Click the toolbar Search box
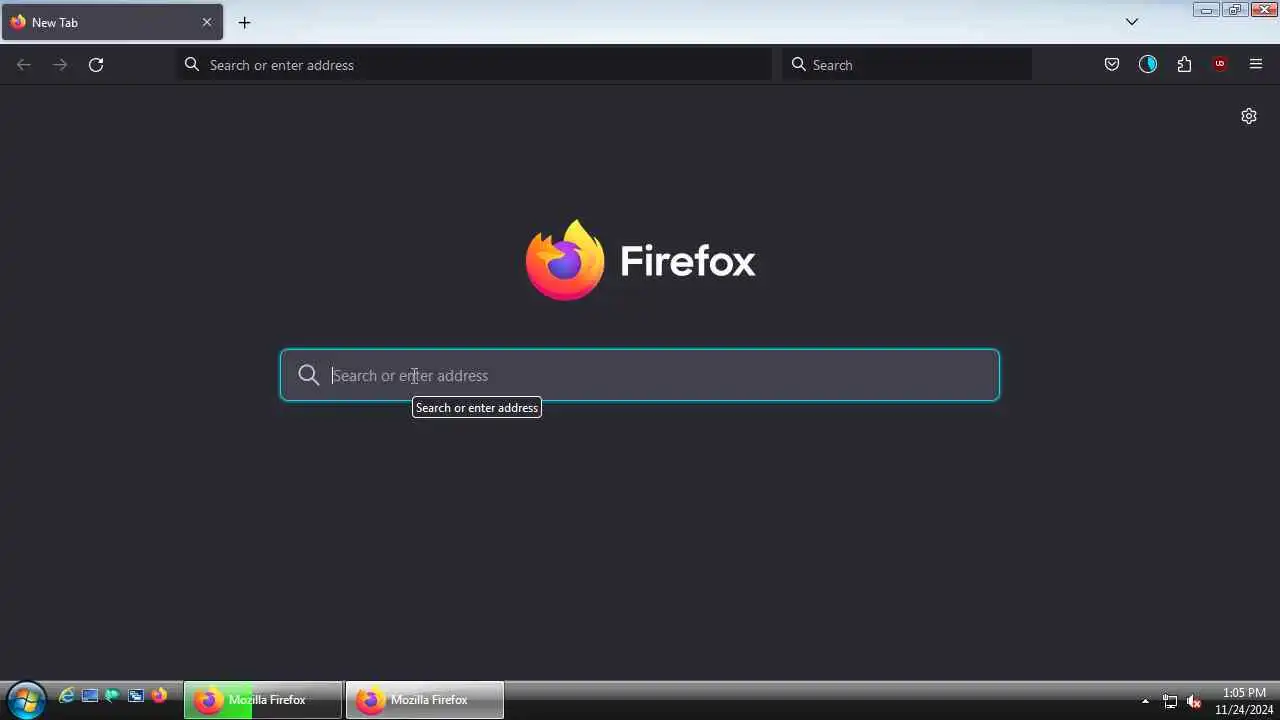 point(907,65)
